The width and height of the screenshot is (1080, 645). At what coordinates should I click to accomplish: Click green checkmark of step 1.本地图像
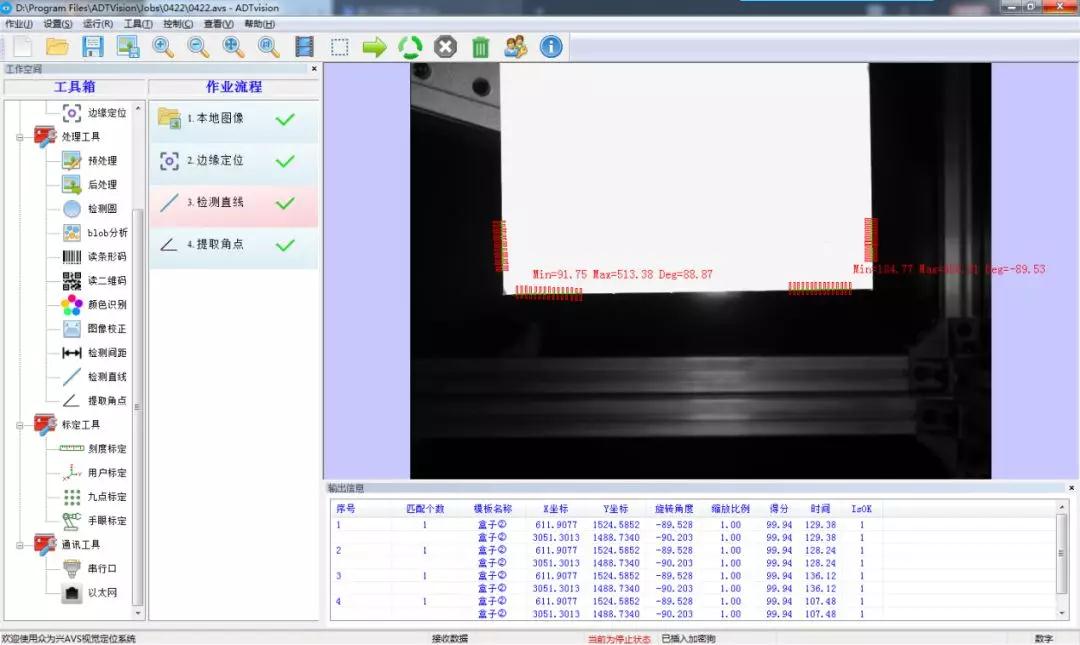[x=285, y=119]
